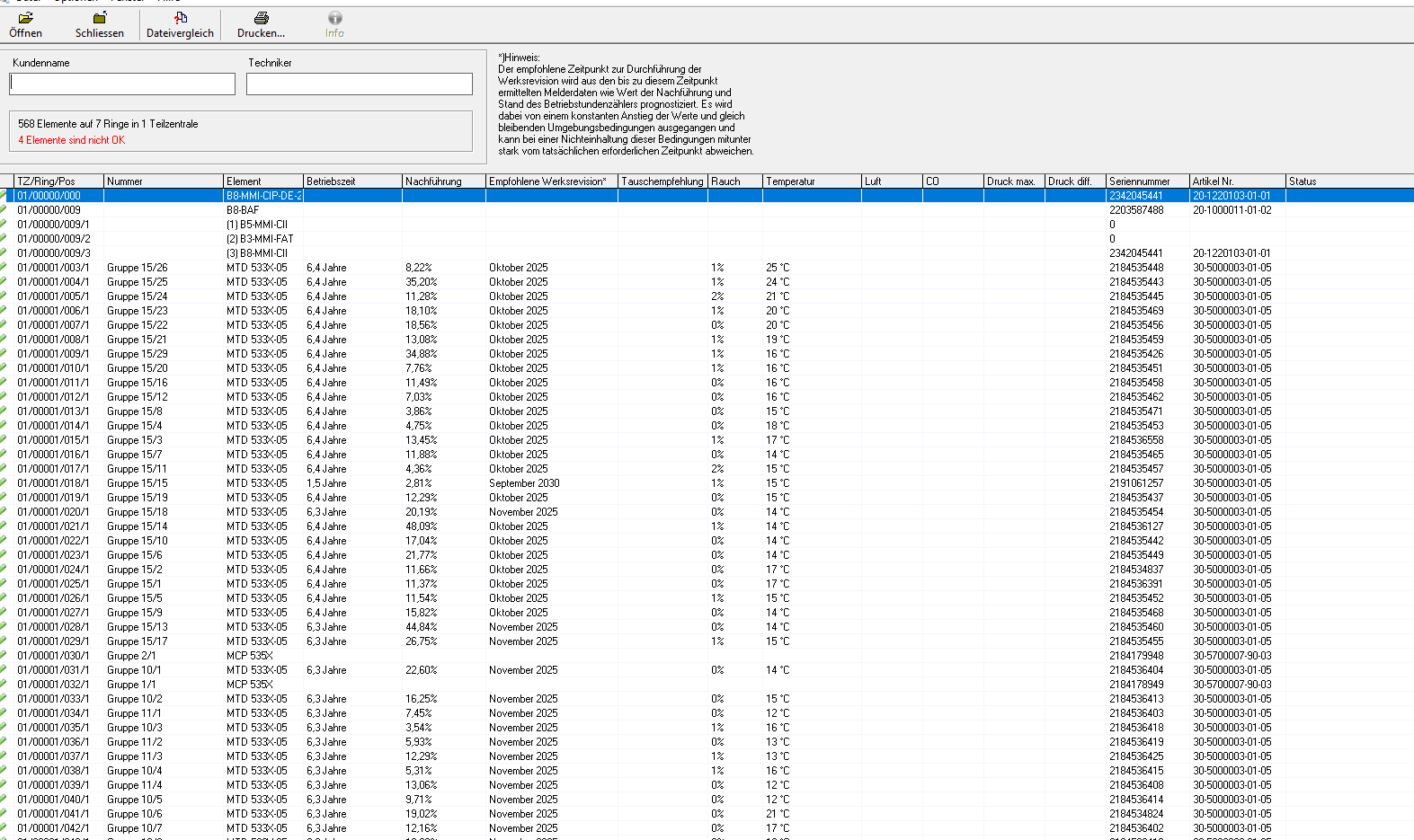Sort by CO column header
Image resolution: width=1414 pixels, height=840 pixels.
point(954,181)
